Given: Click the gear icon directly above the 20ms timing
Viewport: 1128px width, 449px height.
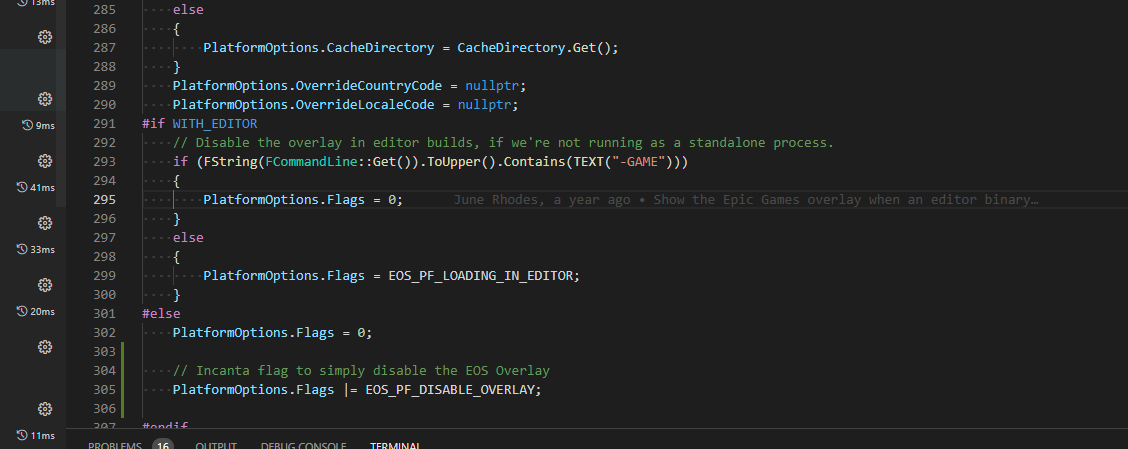Looking at the screenshot, I should [45, 285].
